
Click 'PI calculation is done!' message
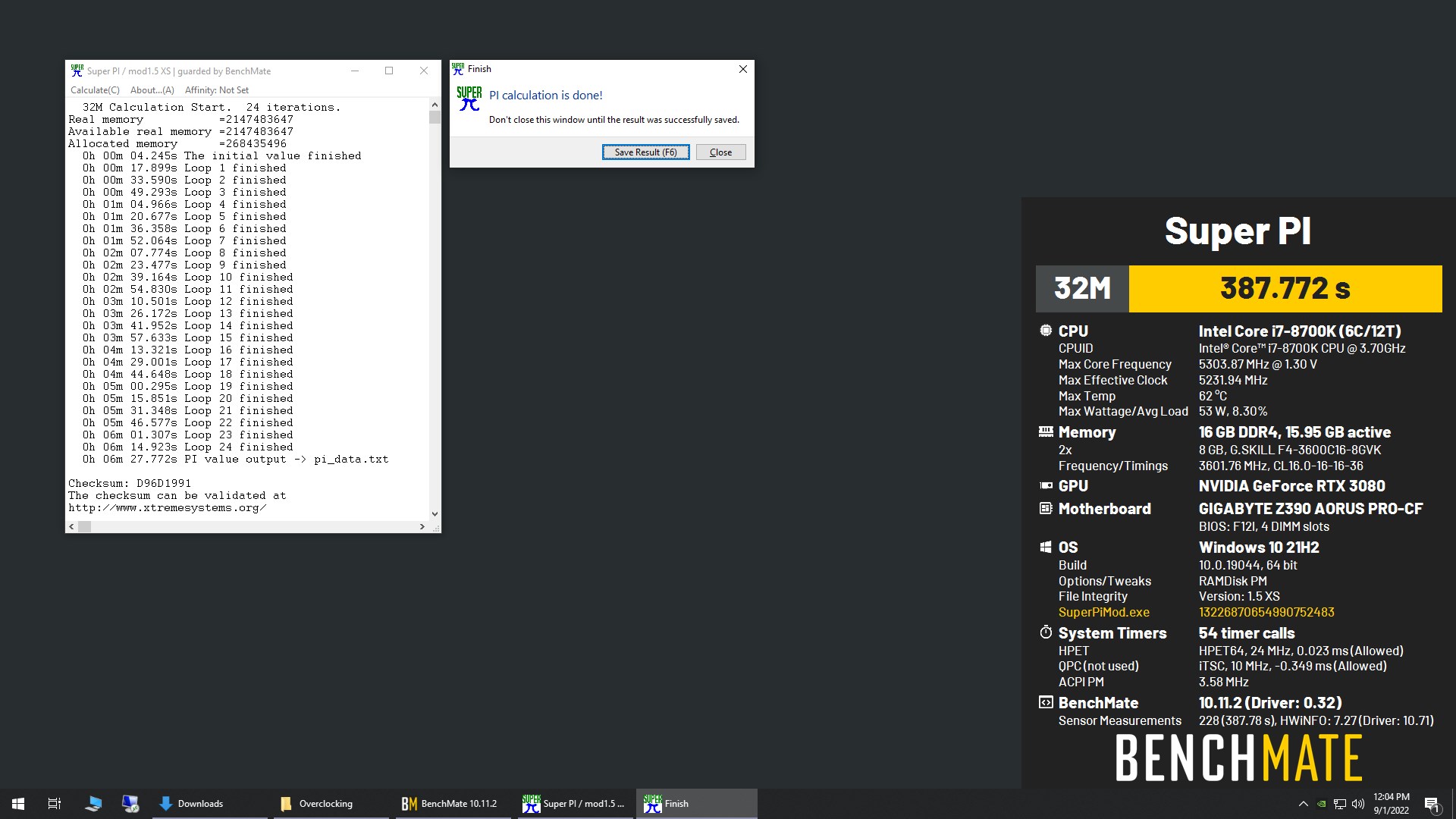546,96
